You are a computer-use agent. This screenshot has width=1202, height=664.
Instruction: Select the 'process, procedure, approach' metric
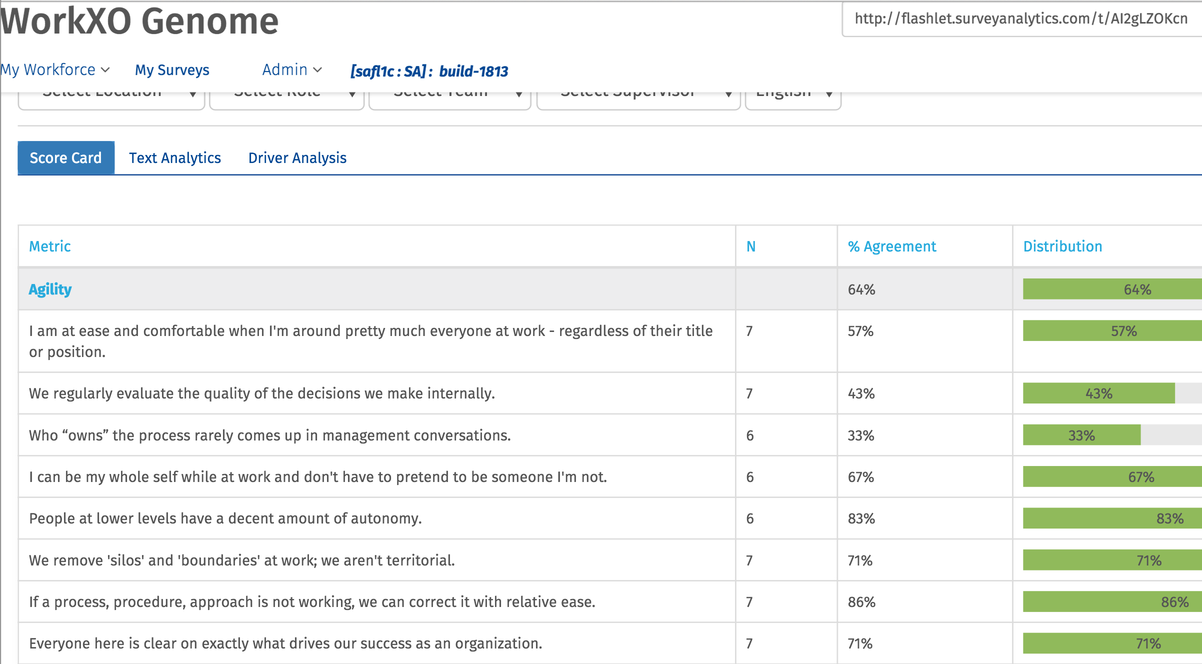tap(312, 602)
